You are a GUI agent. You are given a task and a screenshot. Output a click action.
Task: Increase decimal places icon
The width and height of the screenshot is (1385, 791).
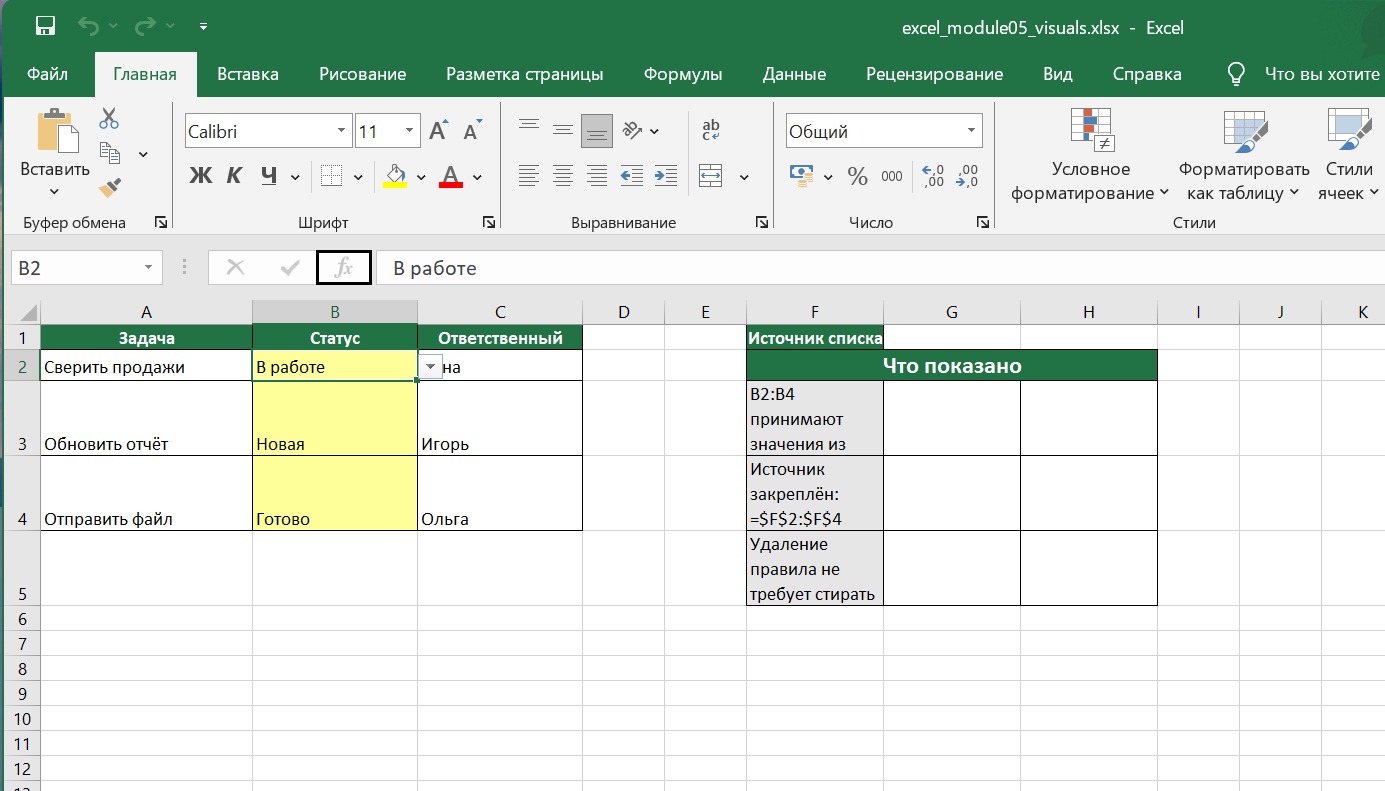coord(933,176)
